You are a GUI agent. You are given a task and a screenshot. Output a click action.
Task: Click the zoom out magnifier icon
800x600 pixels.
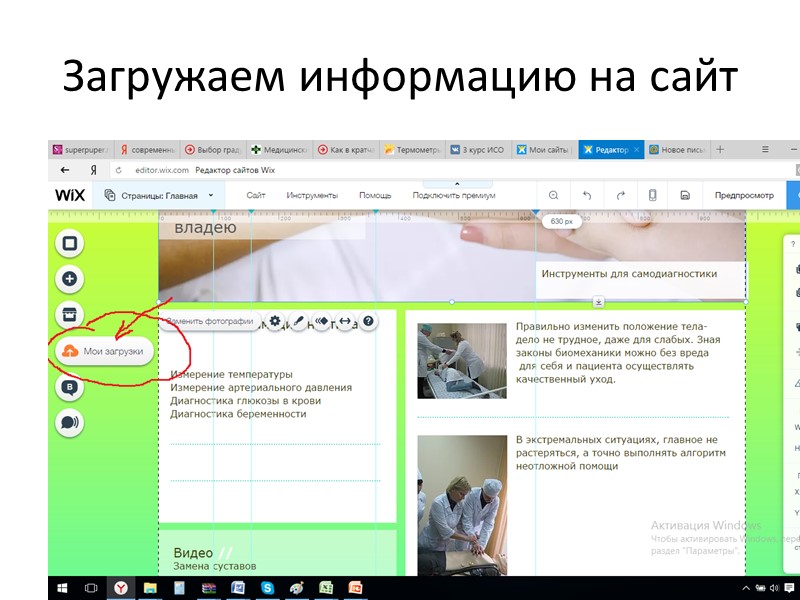click(553, 195)
